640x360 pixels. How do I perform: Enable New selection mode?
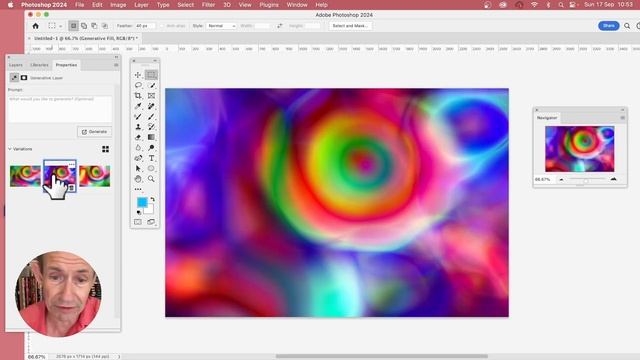click(73, 26)
